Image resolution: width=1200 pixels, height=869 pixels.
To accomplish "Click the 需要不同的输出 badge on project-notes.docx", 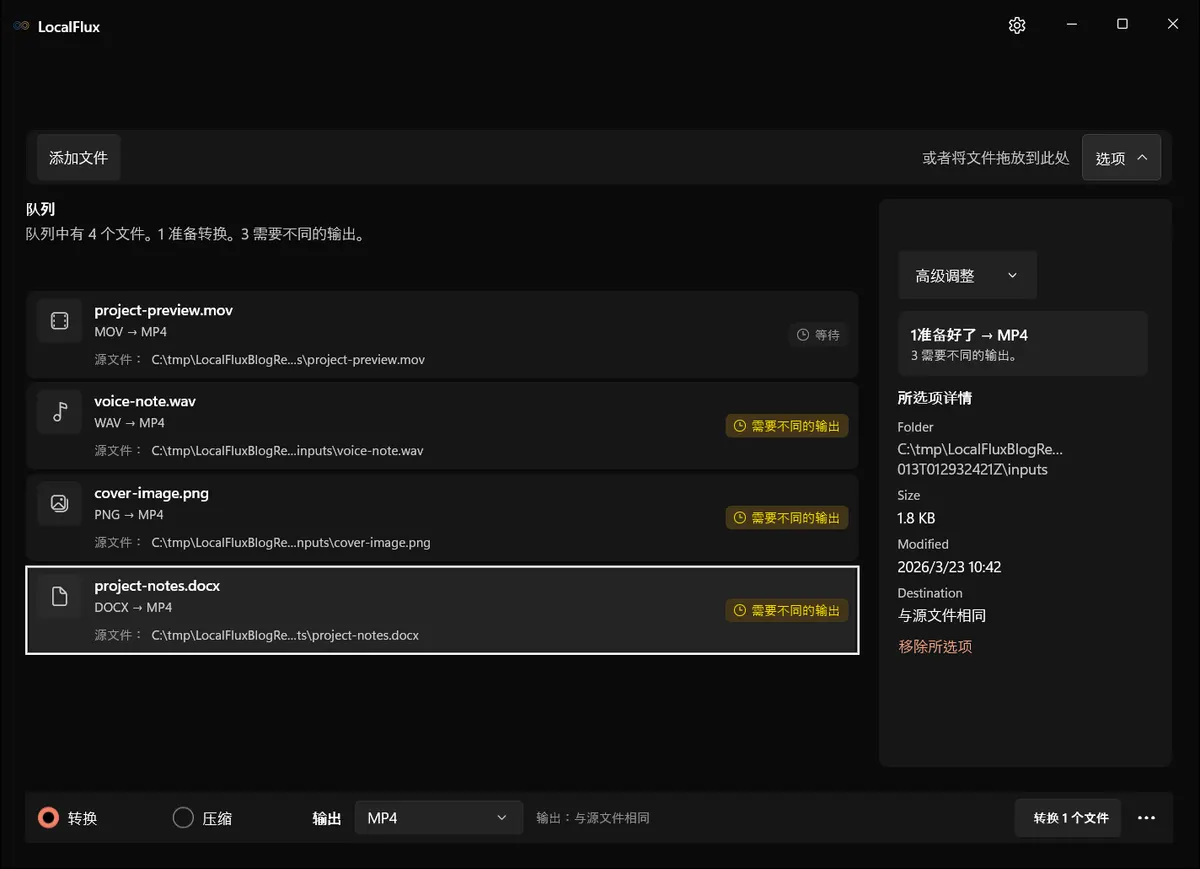I will click(x=787, y=610).
